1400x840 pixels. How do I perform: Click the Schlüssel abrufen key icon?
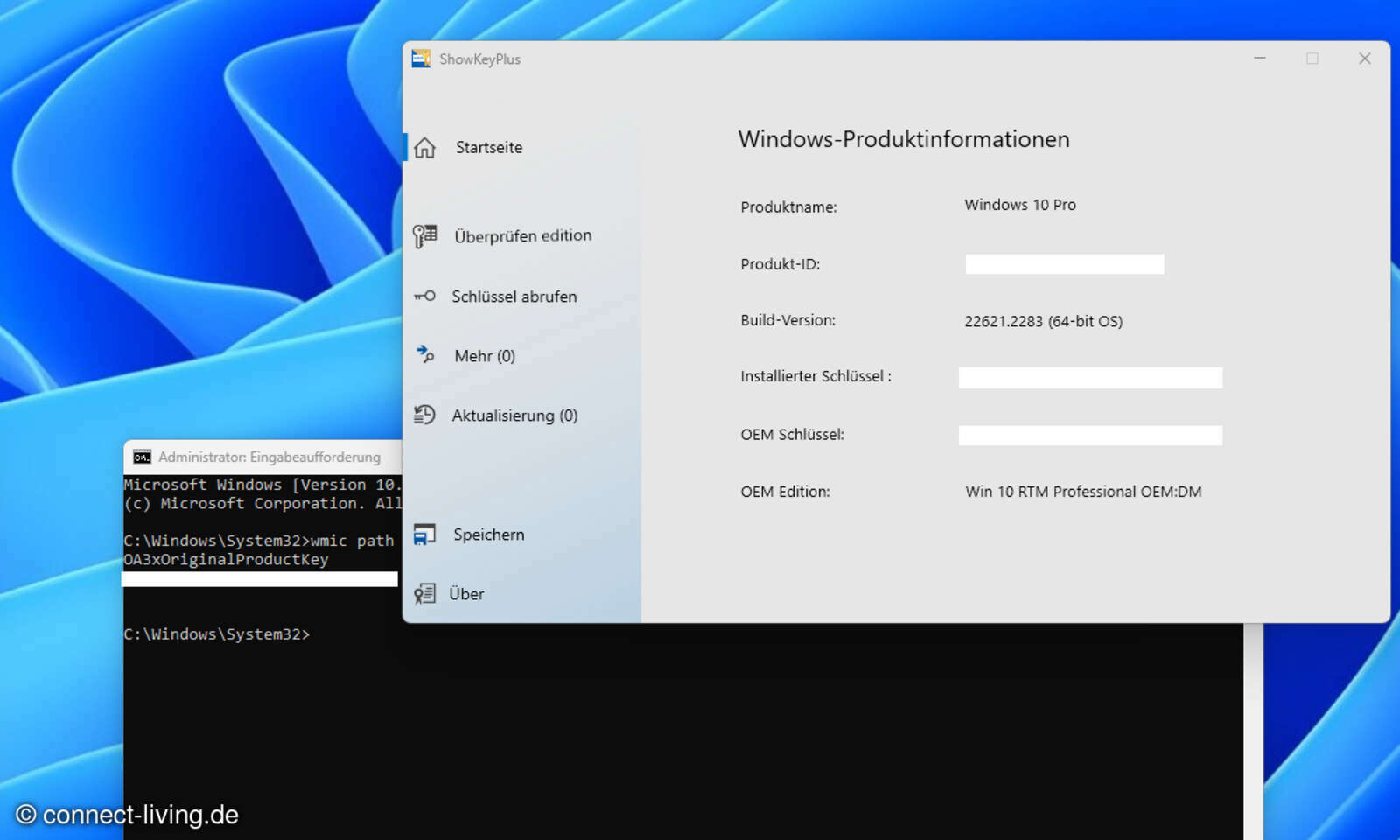click(x=425, y=297)
